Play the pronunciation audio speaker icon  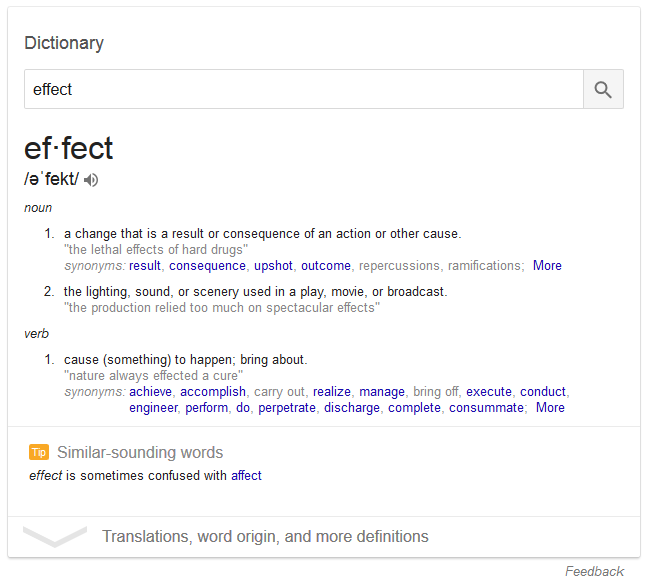[x=92, y=180]
